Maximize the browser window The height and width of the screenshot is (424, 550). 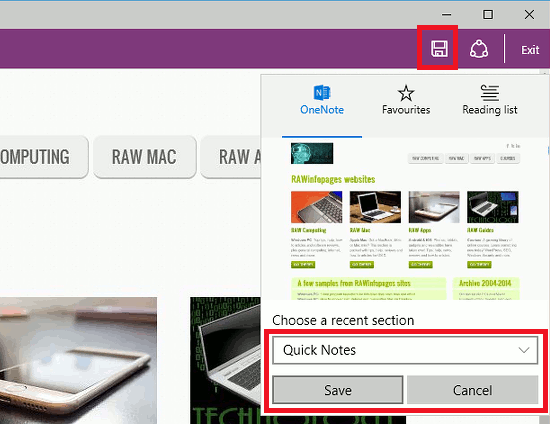coord(488,15)
